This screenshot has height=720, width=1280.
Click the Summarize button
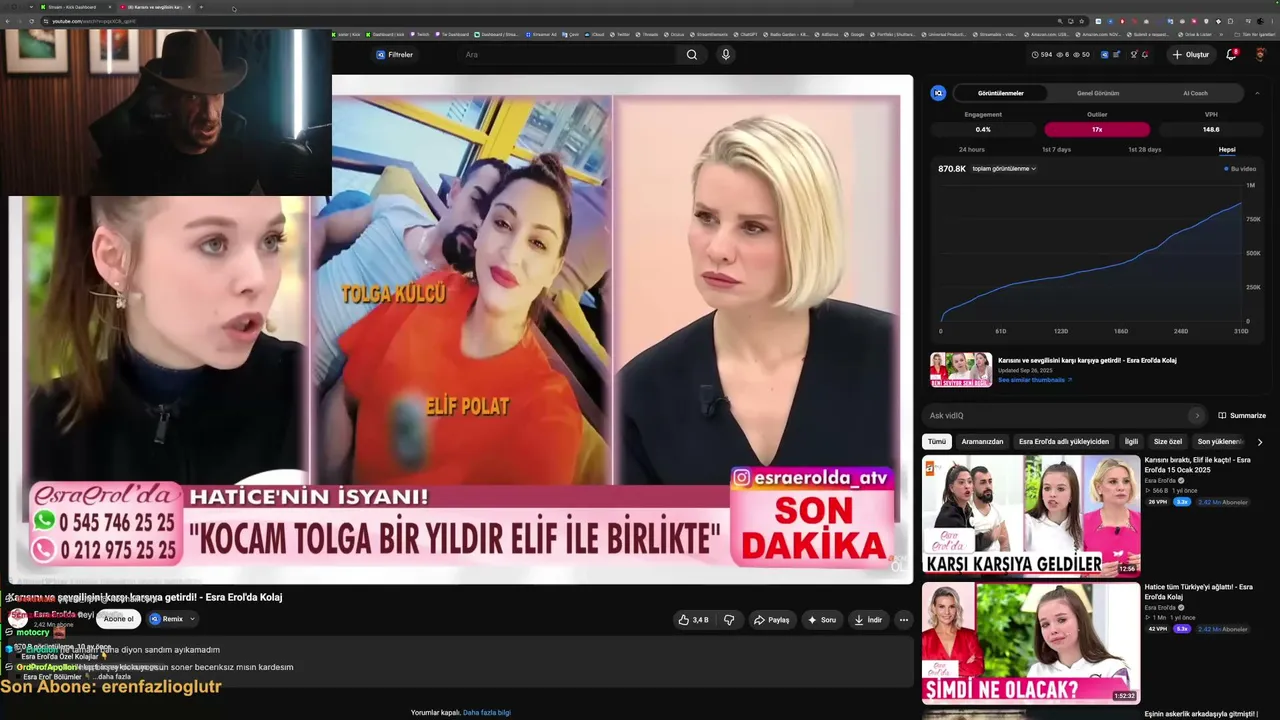click(1242, 415)
